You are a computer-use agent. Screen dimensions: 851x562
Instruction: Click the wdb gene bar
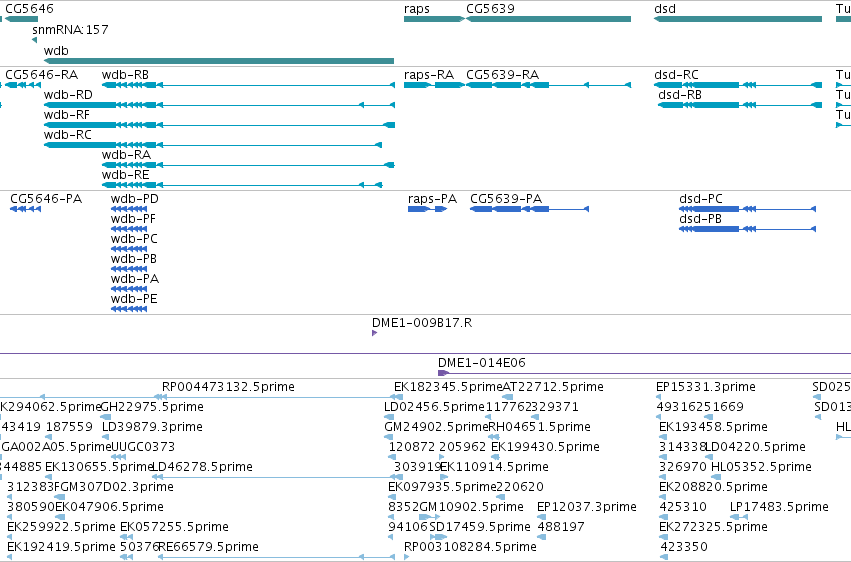[x=219, y=61]
